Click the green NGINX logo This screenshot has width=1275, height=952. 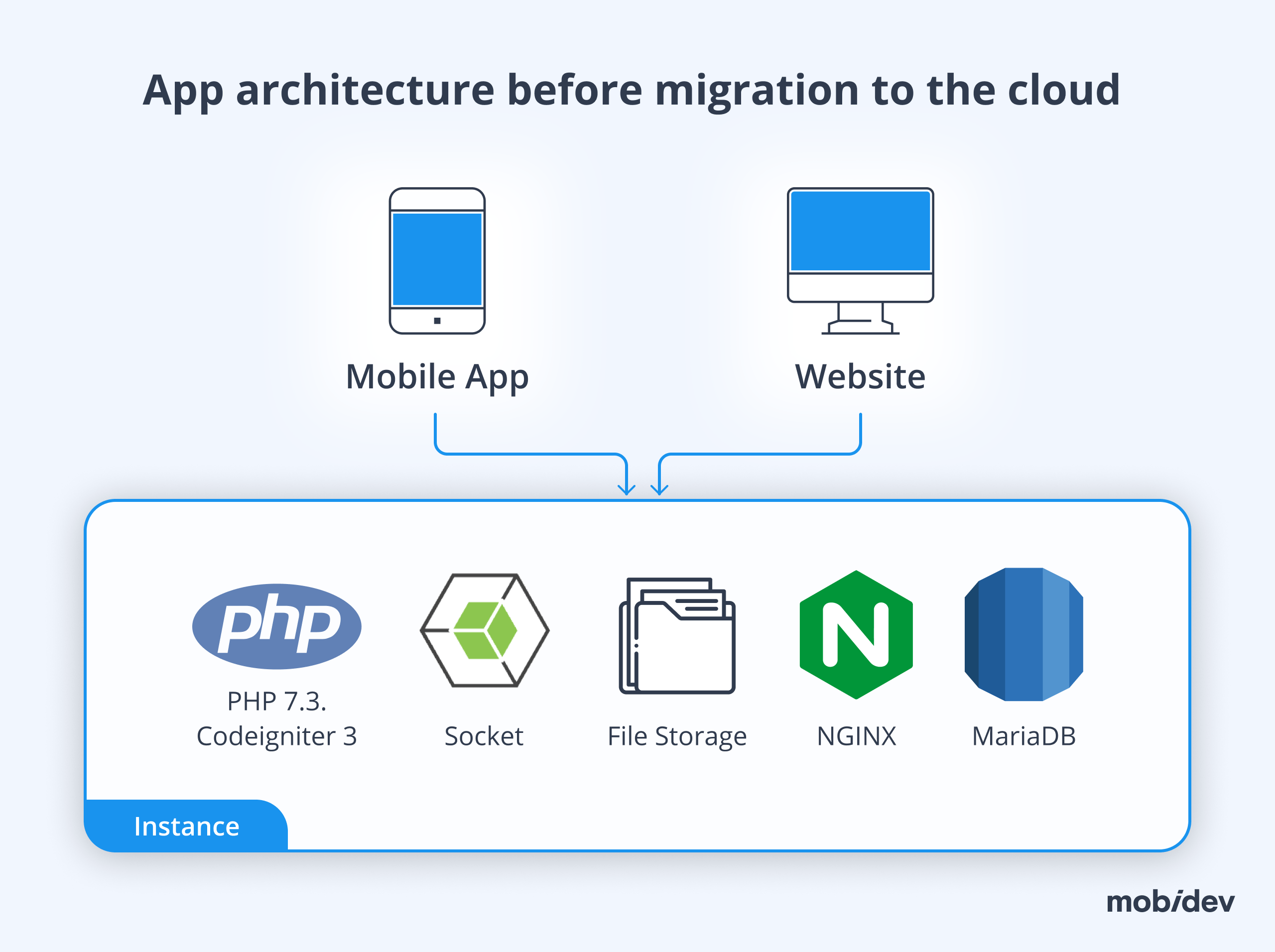(856, 634)
